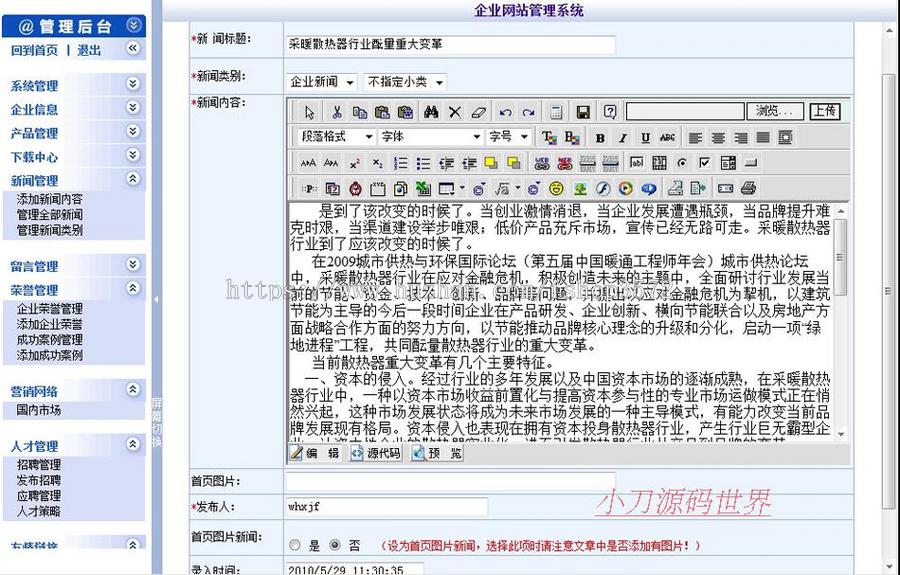Screen dimensions: 900x575
Task: Click the copy icon in editor toolbar
Action: 360,112
